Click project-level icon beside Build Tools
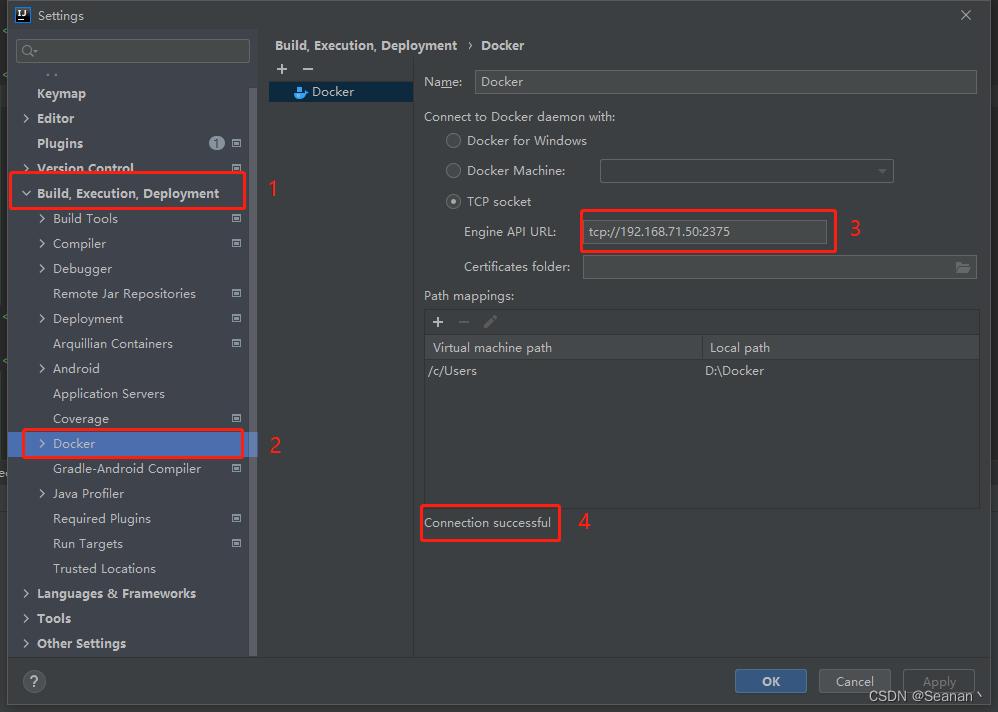The width and height of the screenshot is (998, 712). click(x=237, y=218)
